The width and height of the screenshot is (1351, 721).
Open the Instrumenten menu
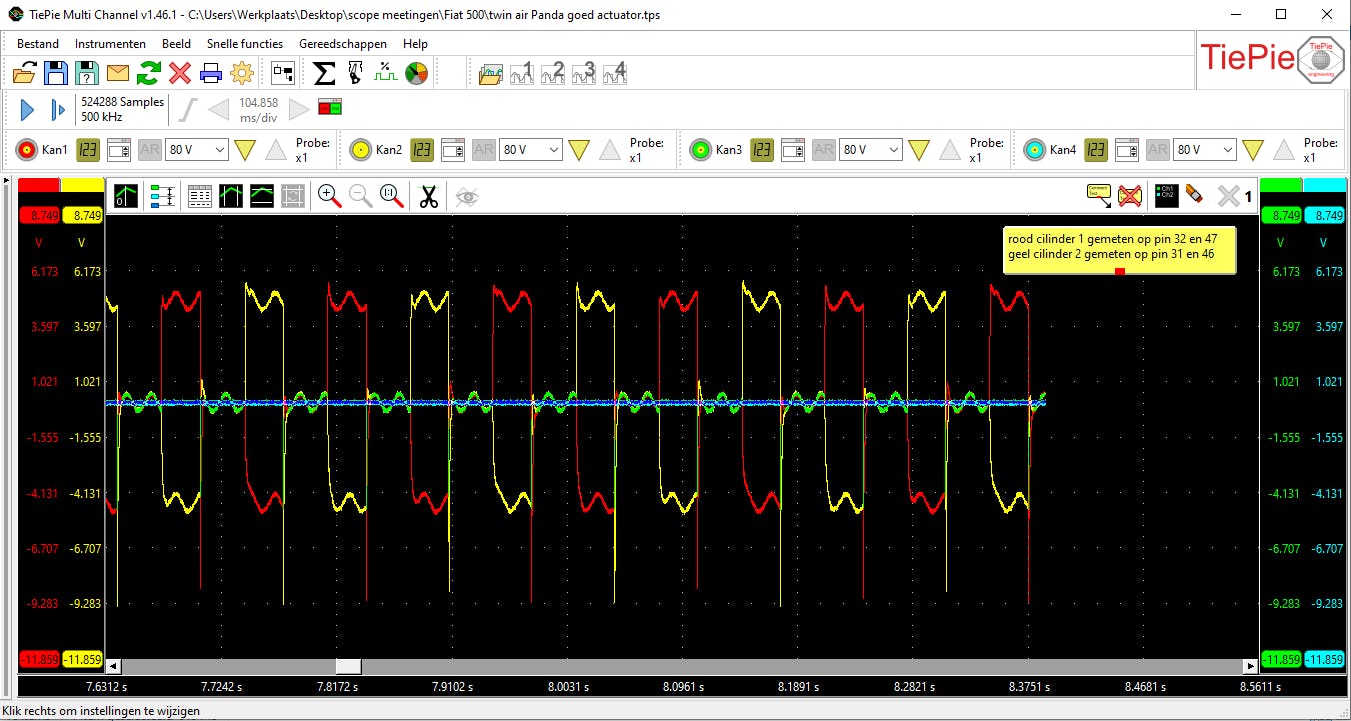110,44
